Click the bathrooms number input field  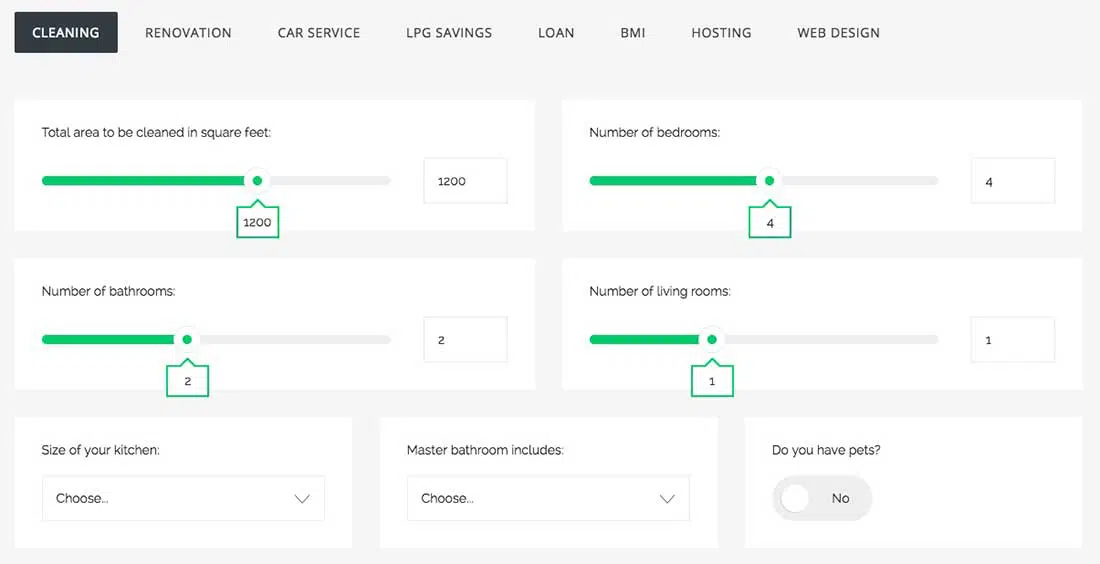click(x=465, y=340)
